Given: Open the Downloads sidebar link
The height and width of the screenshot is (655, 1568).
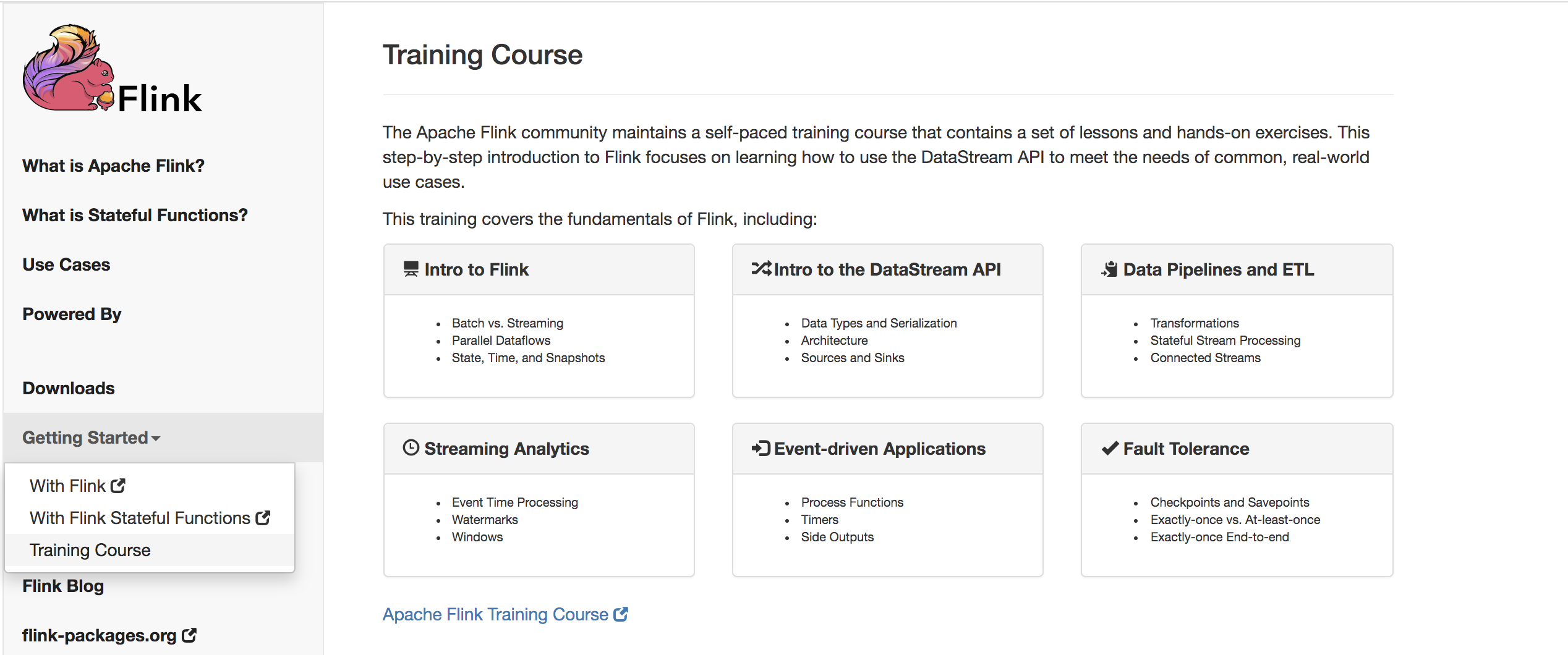Looking at the screenshot, I should click(69, 388).
